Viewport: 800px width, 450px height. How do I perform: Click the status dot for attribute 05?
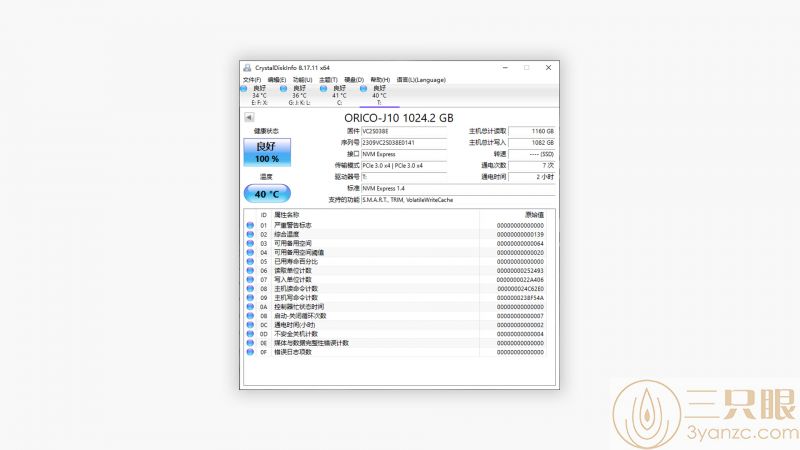tap(250, 261)
